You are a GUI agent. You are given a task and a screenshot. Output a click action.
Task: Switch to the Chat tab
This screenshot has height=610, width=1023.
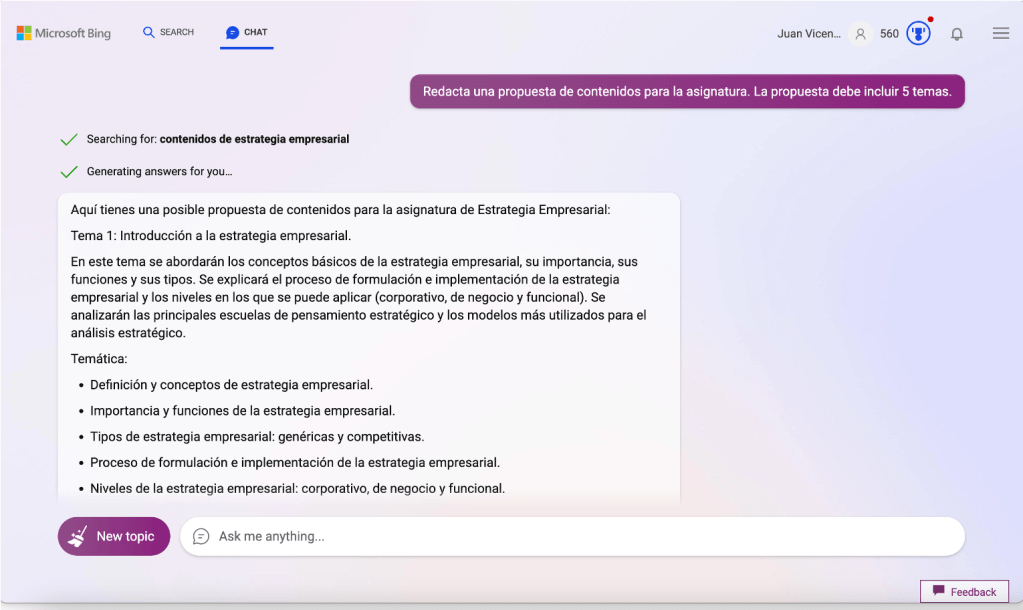pyautogui.click(x=246, y=33)
